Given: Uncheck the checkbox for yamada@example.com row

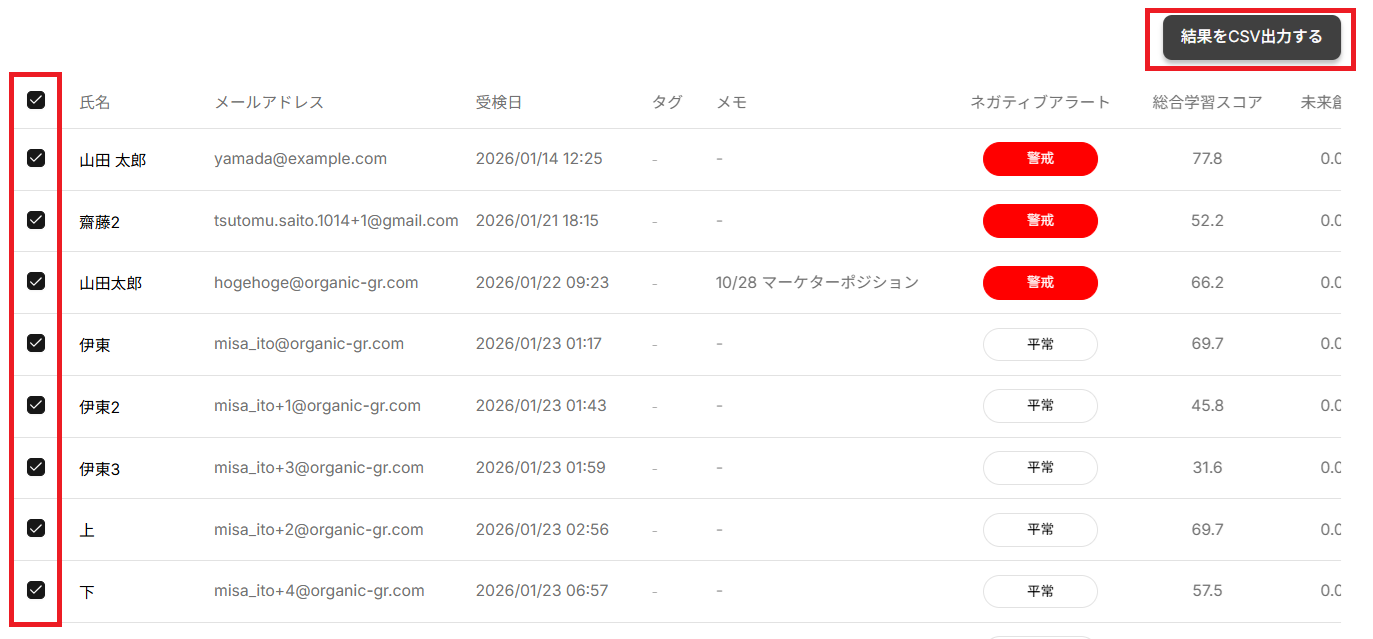Looking at the screenshot, I should [x=36, y=158].
